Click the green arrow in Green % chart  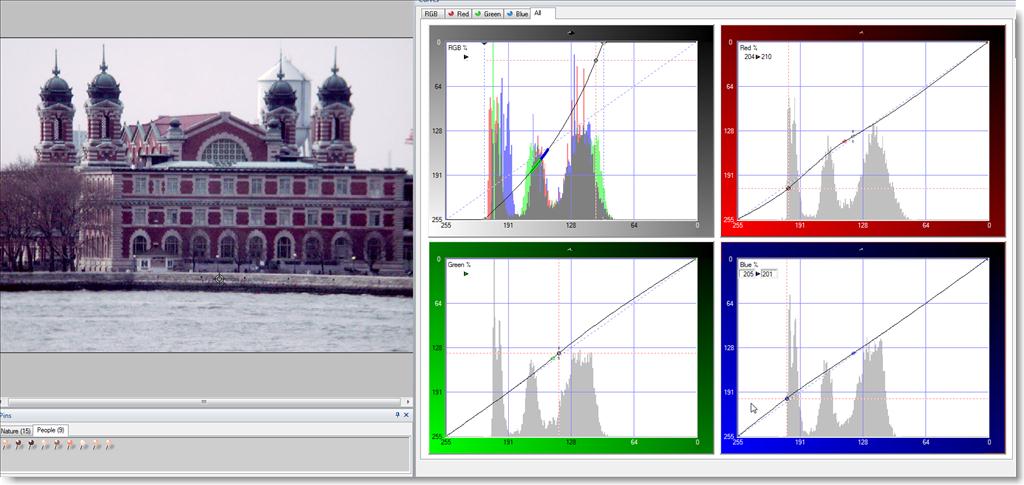tap(466, 274)
